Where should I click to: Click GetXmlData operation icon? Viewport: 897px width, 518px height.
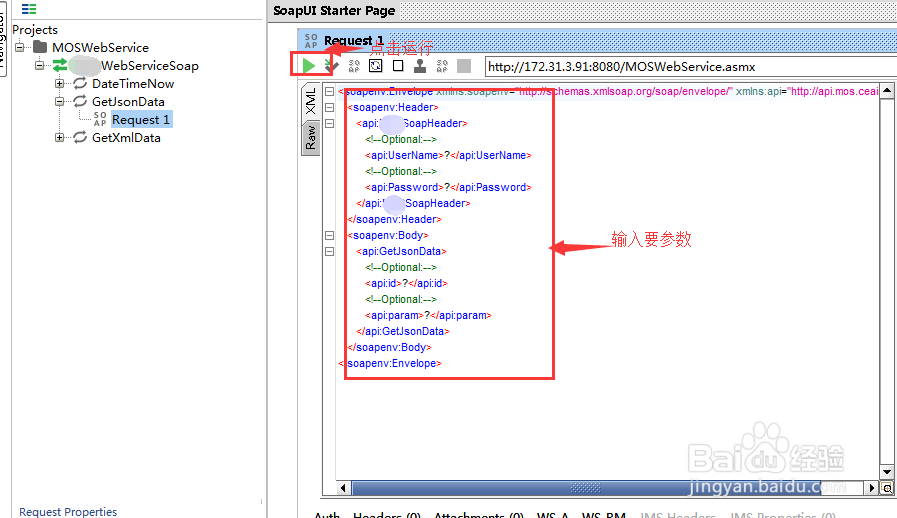point(80,137)
